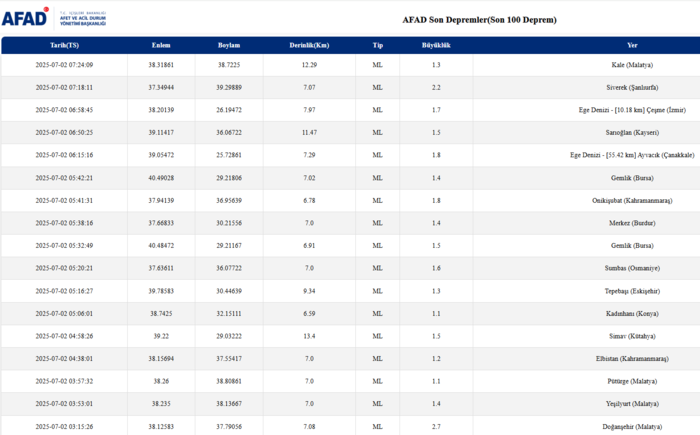
Task: Click the Tarih(TS) column header
Action: pos(64,45)
